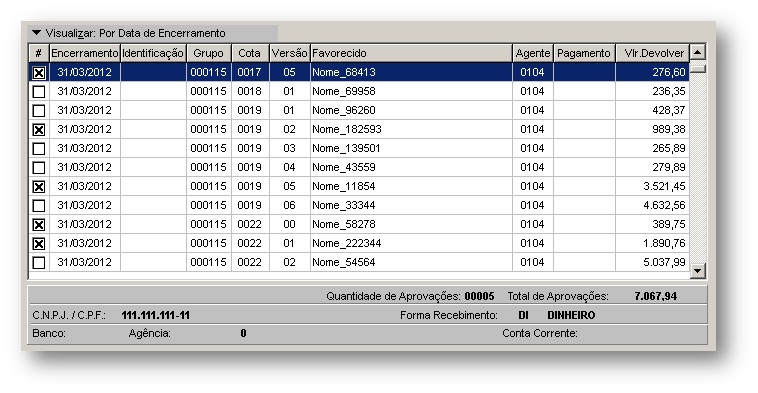Sort by the Favorecido column header
The width and height of the screenshot is (758, 393).
(411, 53)
